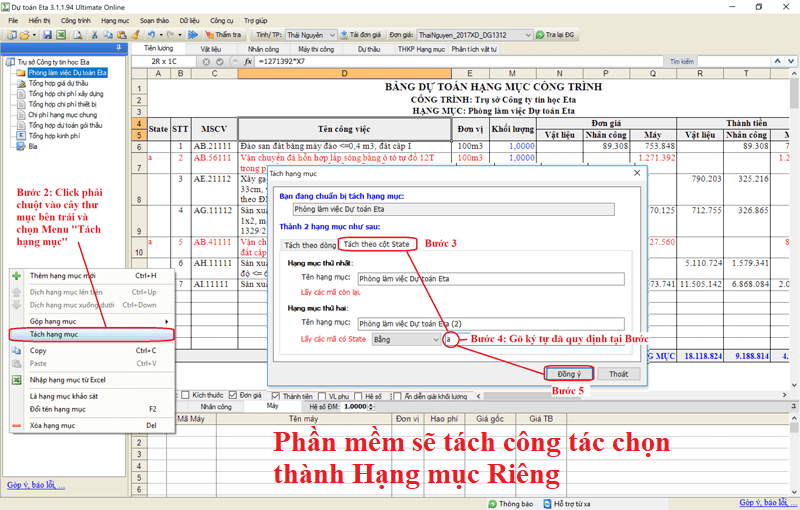Open dropdown arrow next to Open folder icon
The image size is (800, 510).
(x=34, y=35)
